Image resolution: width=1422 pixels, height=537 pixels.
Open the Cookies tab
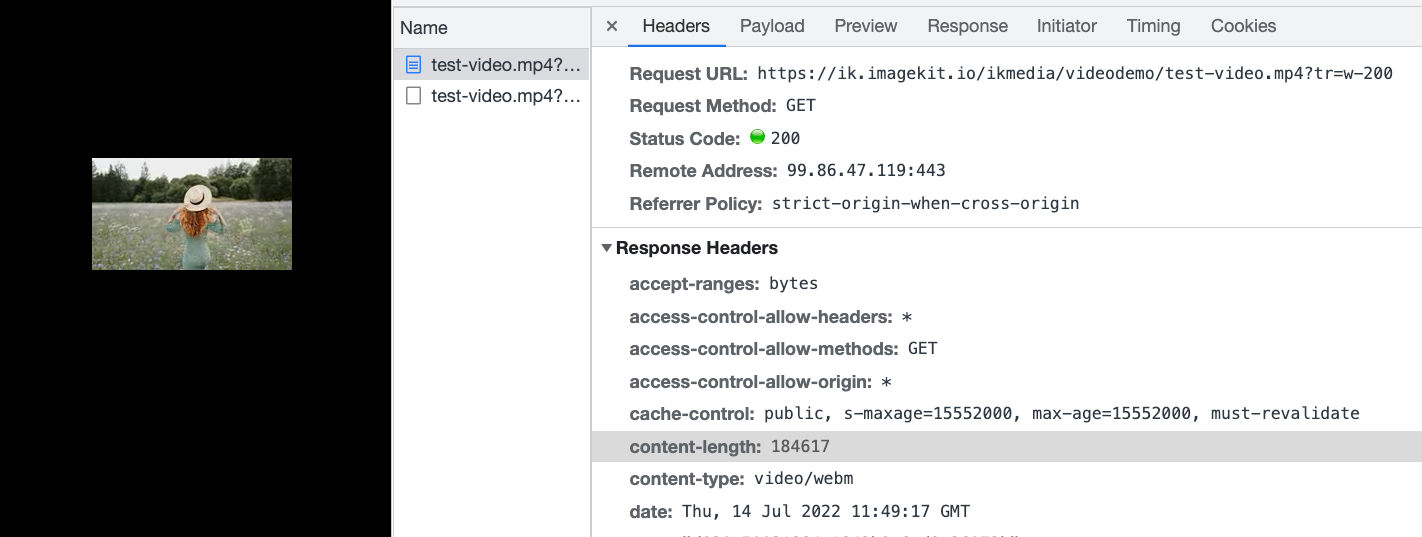coord(1243,27)
